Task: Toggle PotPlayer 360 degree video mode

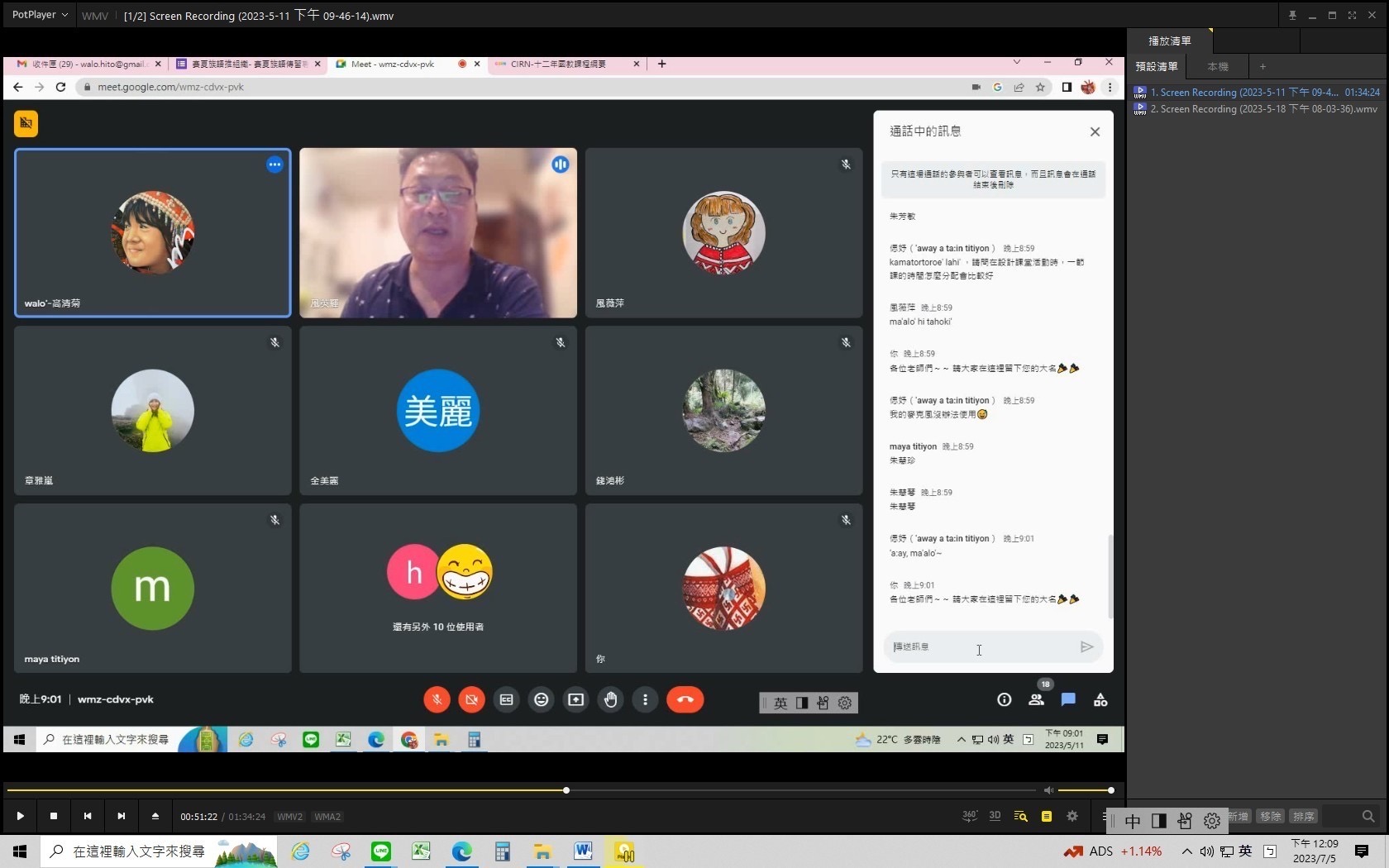Action: (x=970, y=816)
